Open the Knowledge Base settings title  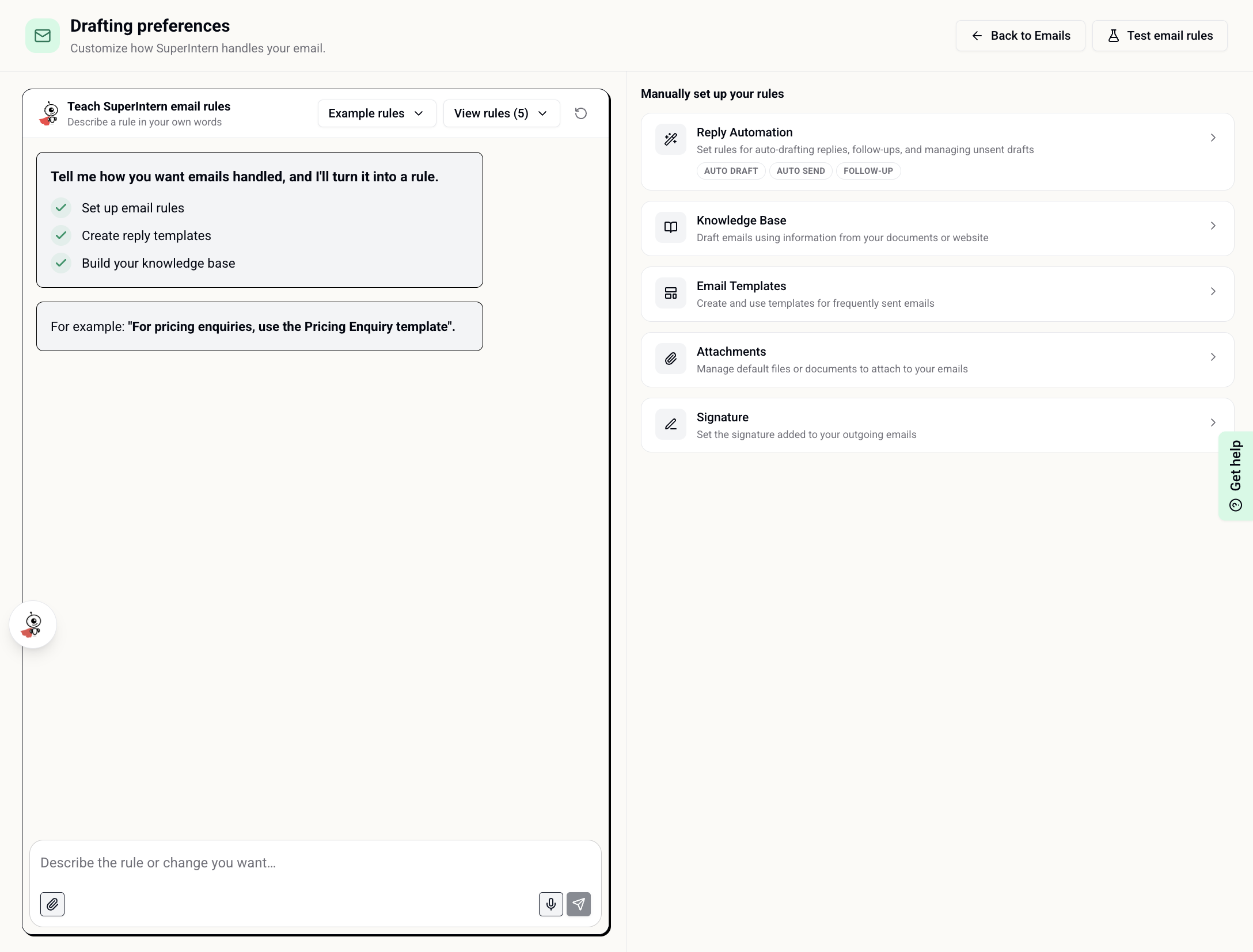pyautogui.click(x=741, y=220)
